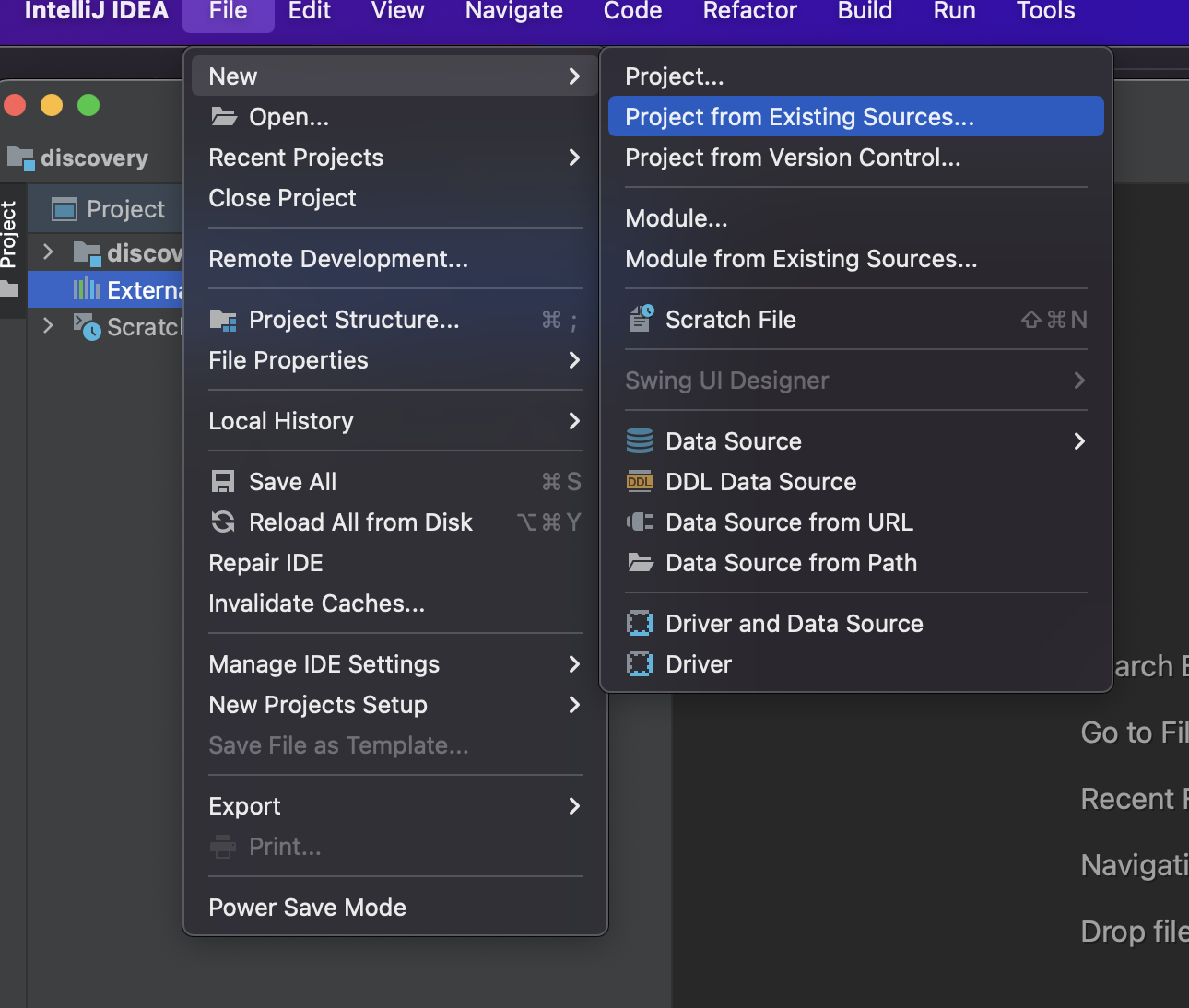
Task: Choose Module from Existing Sources
Action: click(x=800, y=259)
